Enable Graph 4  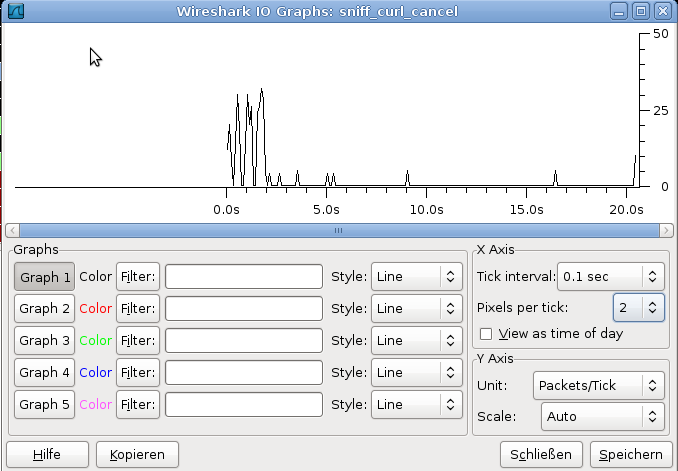45,372
